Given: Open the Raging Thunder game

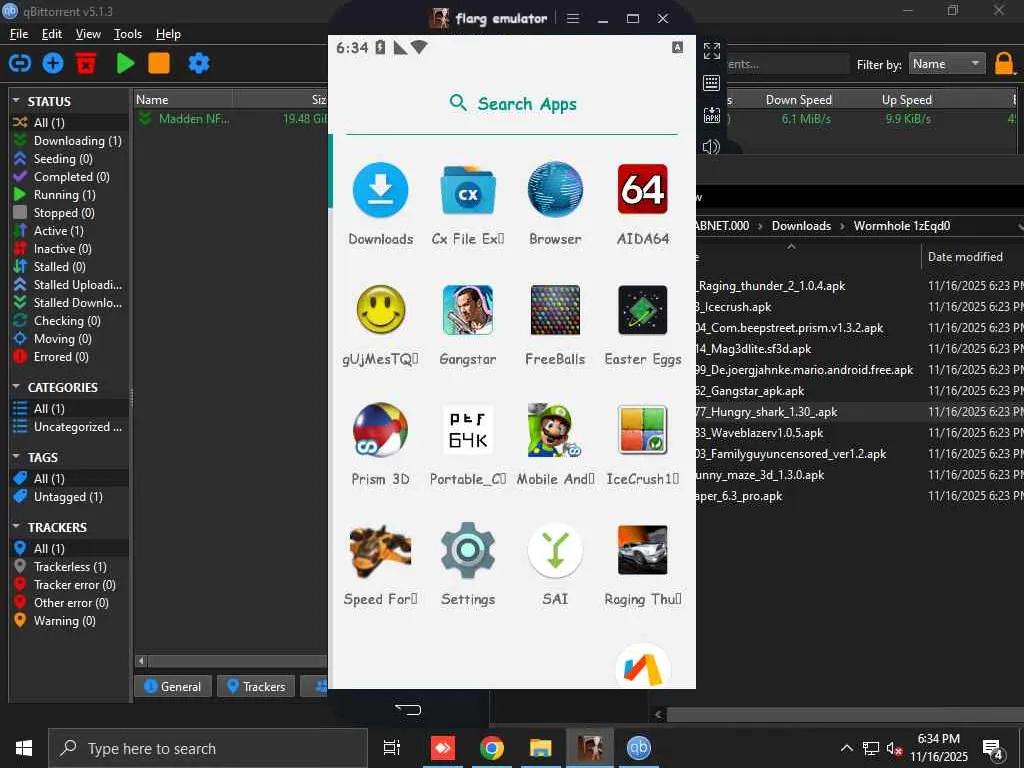Looking at the screenshot, I should point(643,551).
